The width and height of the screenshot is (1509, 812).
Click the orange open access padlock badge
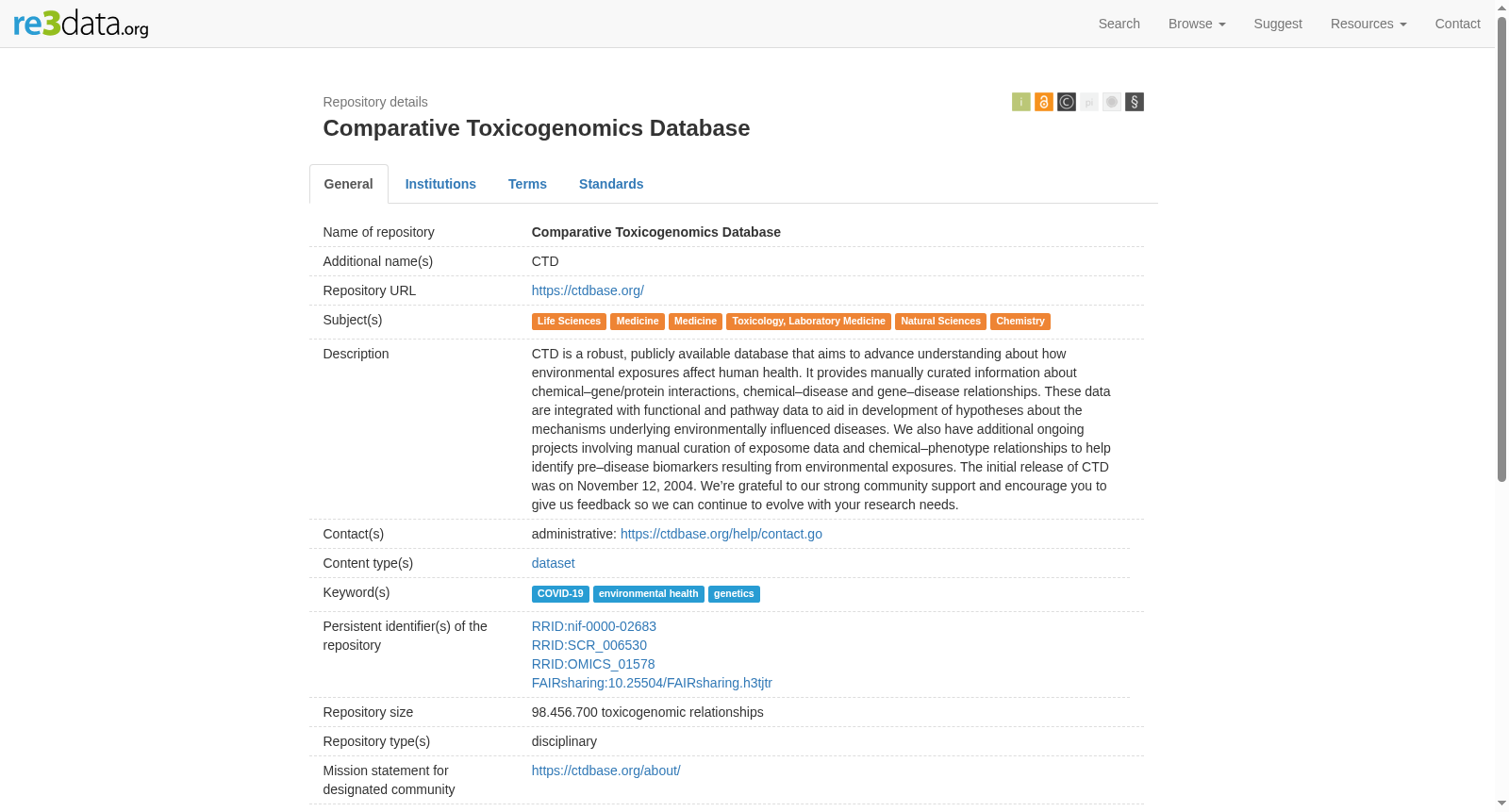click(x=1043, y=102)
